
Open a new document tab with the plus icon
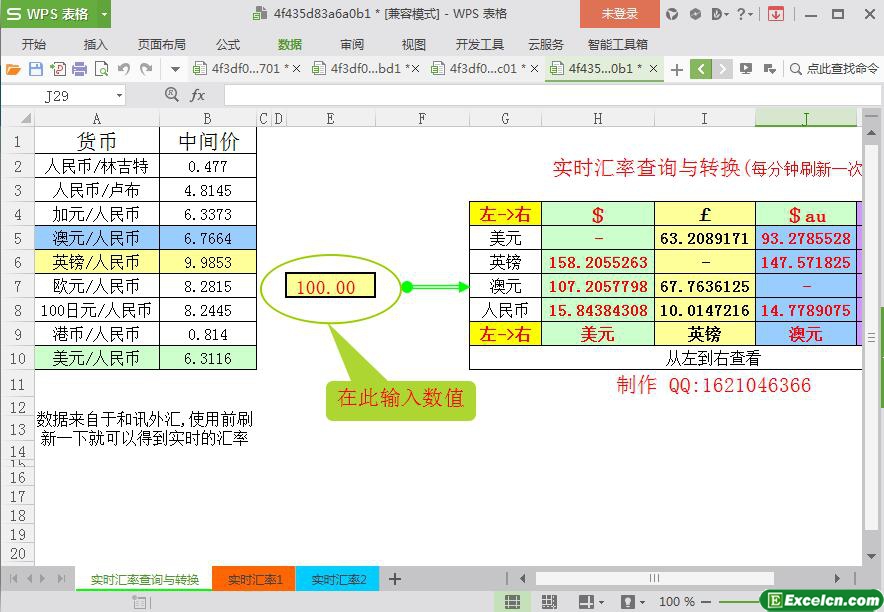[677, 70]
